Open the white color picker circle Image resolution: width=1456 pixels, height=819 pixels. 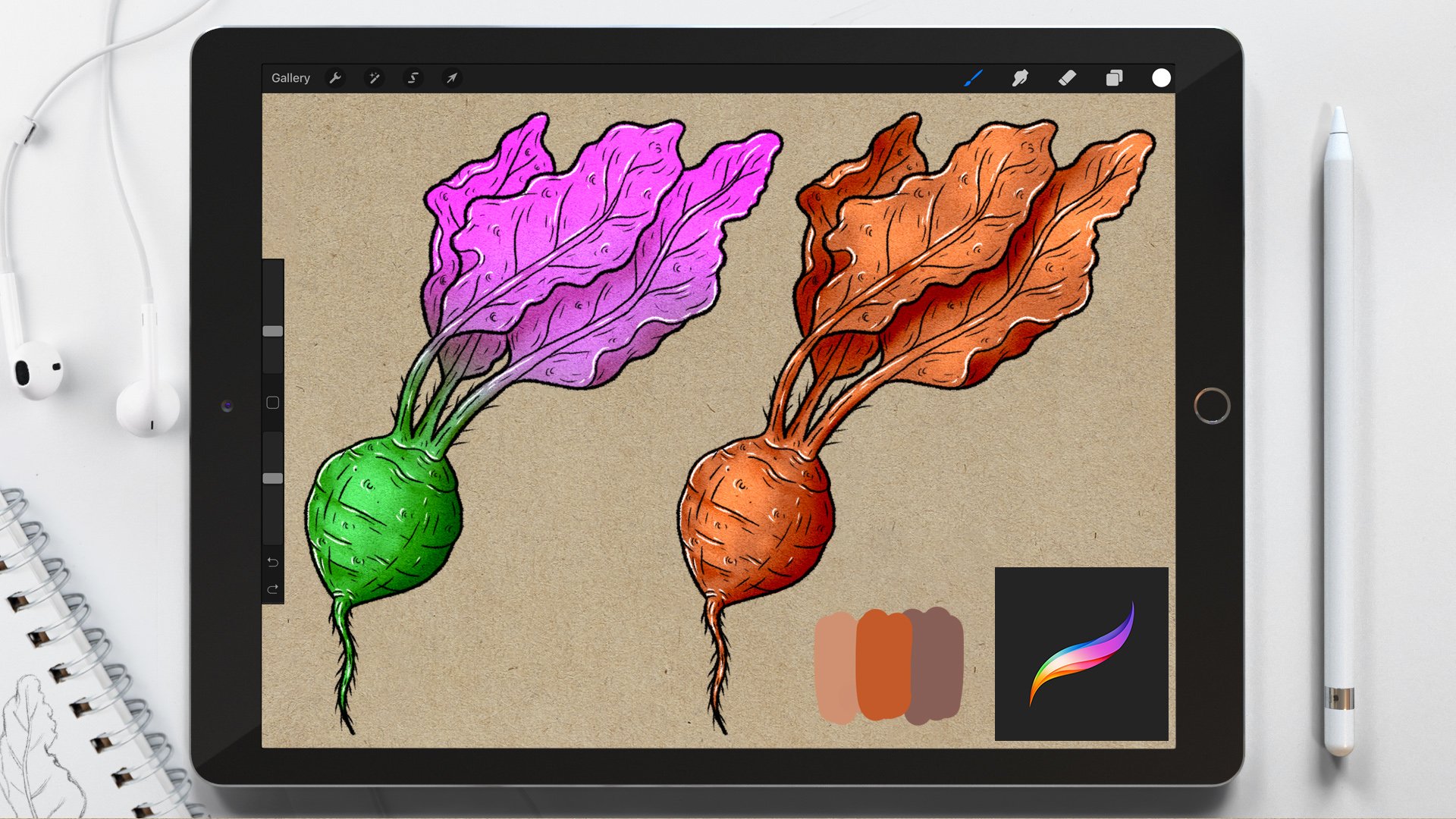(1161, 78)
